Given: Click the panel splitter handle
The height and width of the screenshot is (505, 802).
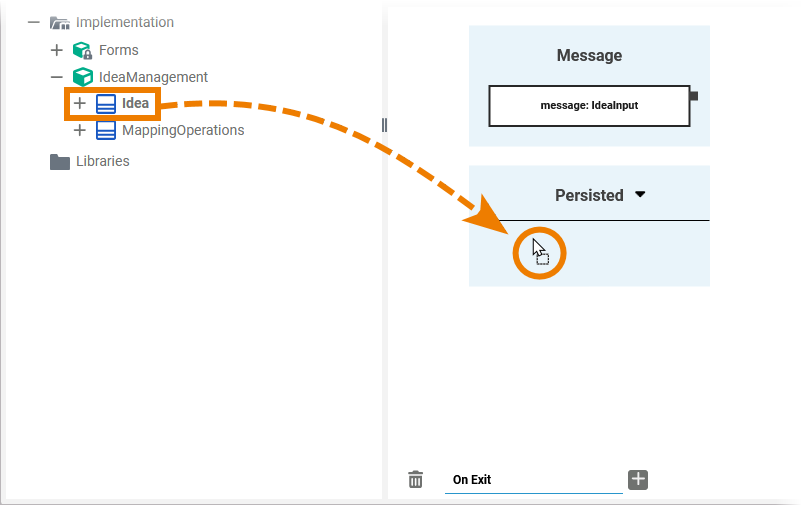Looking at the screenshot, I should tap(384, 125).
